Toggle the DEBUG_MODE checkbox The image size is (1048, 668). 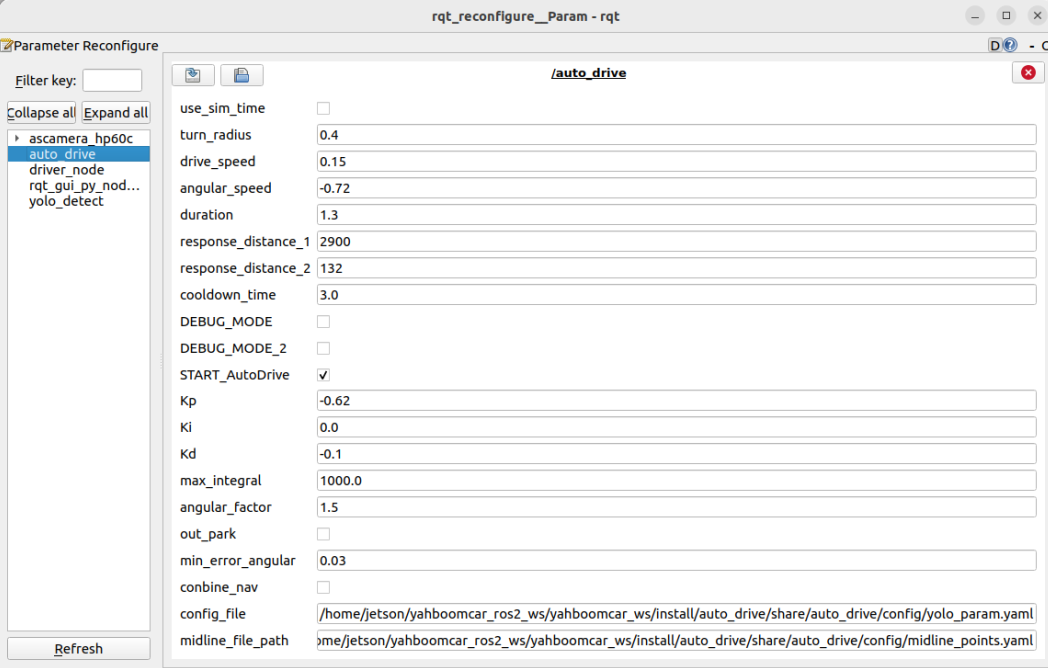[323, 322]
